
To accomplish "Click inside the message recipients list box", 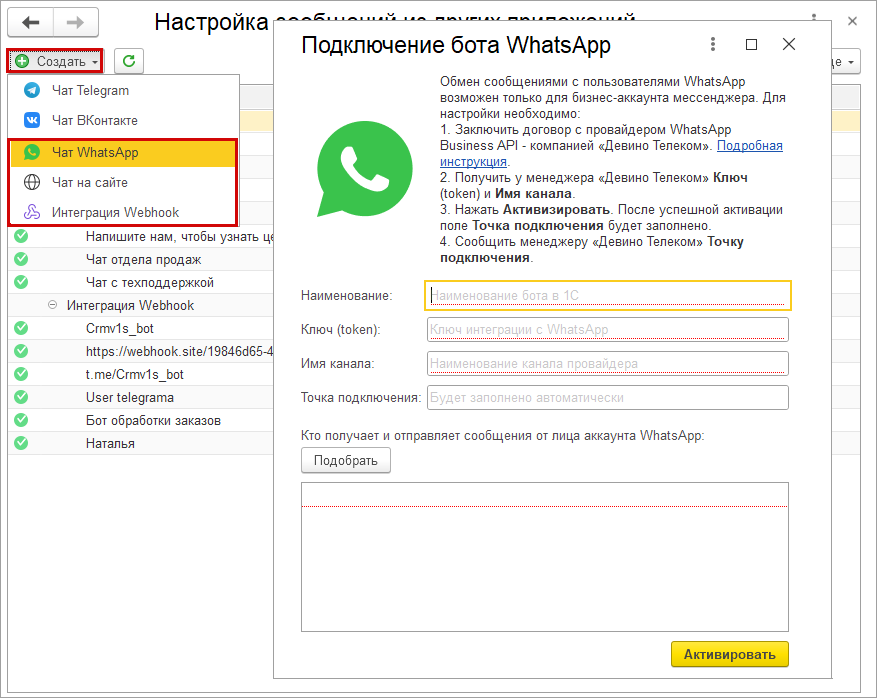I will [545, 557].
